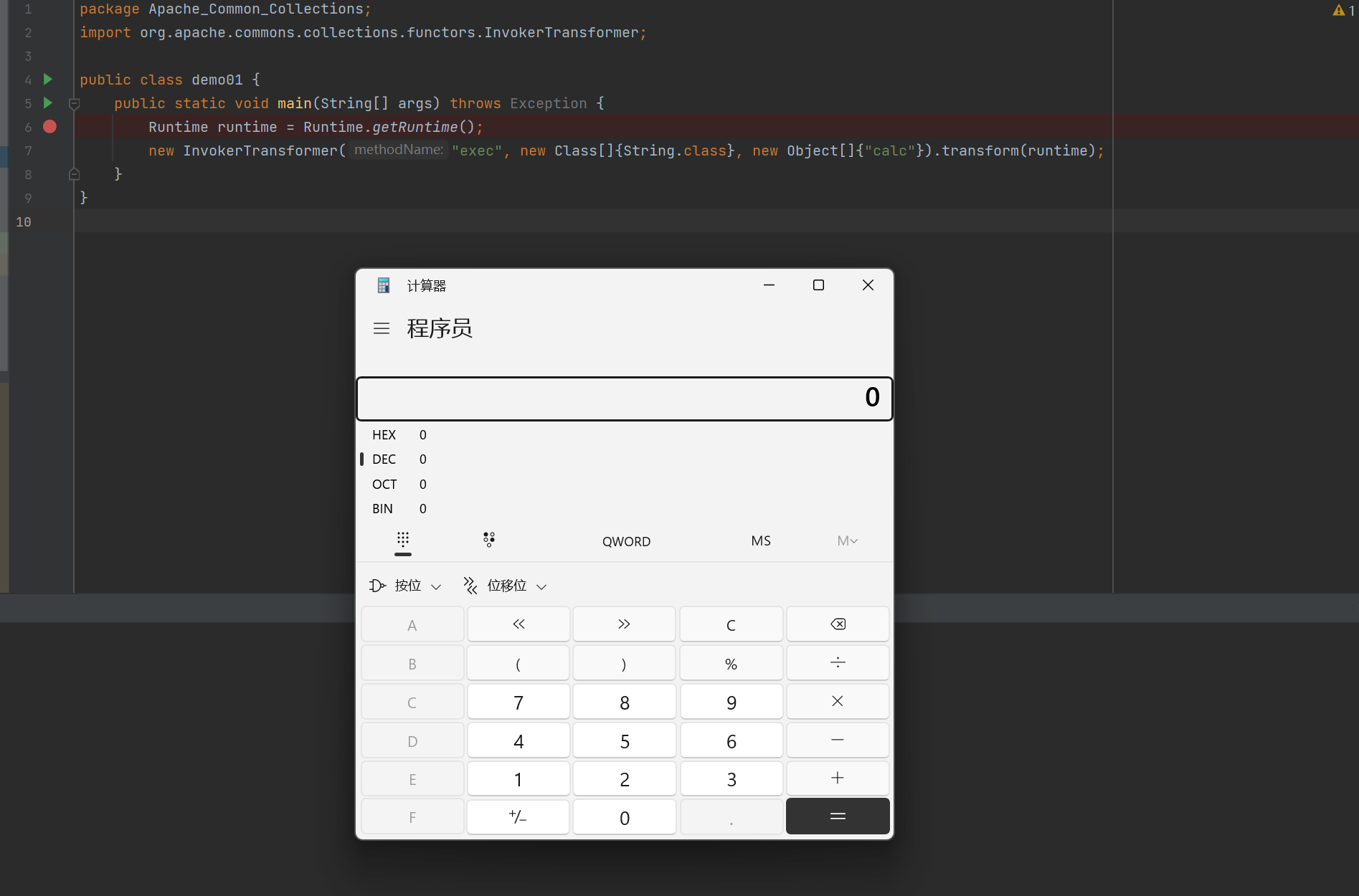Image resolution: width=1359 pixels, height=896 pixels.
Task: Click the percent modulo key
Action: pyautogui.click(x=731, y=663)
